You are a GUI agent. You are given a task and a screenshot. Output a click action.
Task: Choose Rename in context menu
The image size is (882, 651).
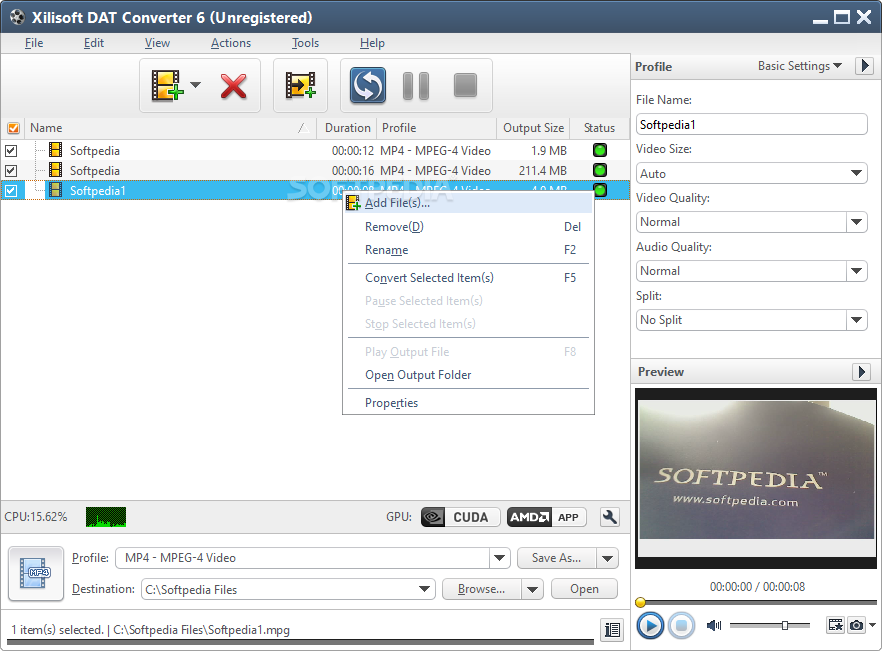click(x=469, y=250)
